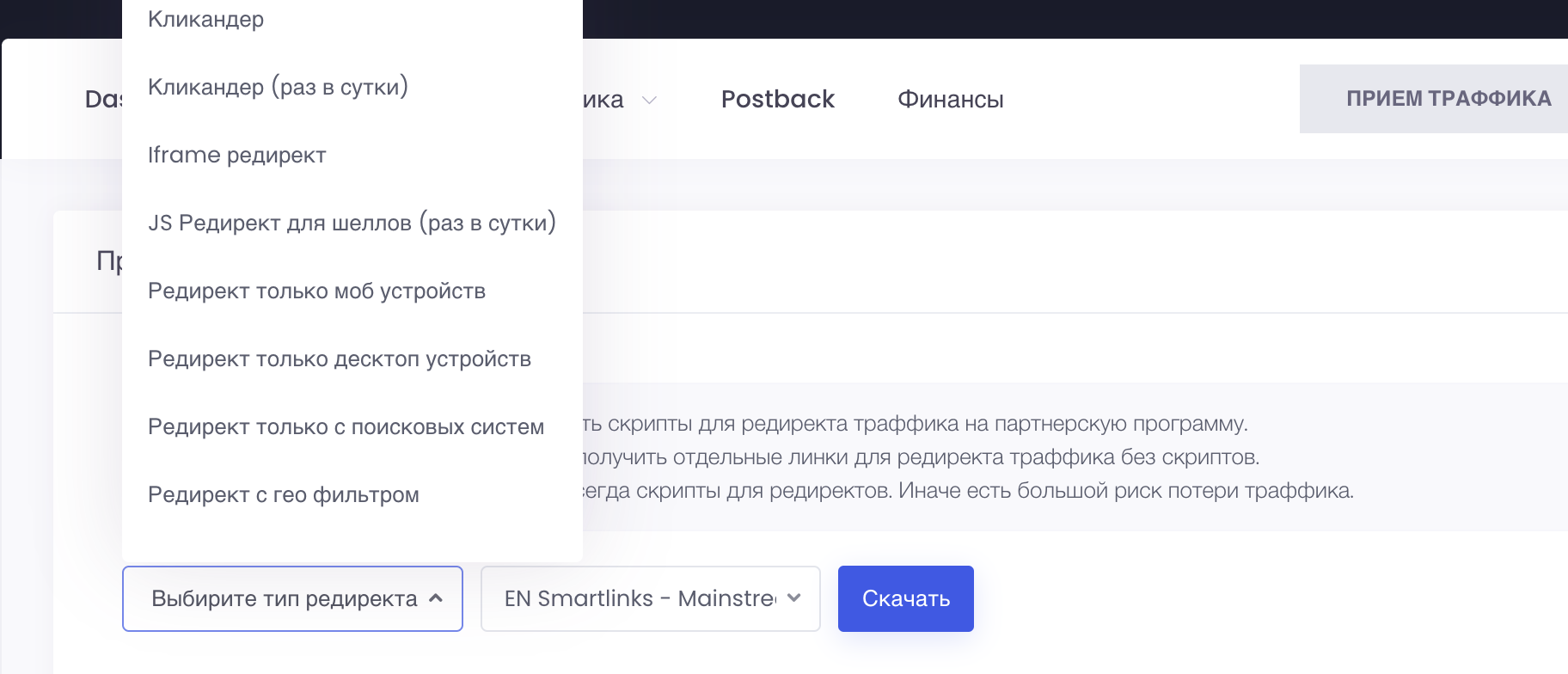Click the partially hidden 'Пр' panel heading
This screenshot has height=674, width=1568.
(108, 260)
